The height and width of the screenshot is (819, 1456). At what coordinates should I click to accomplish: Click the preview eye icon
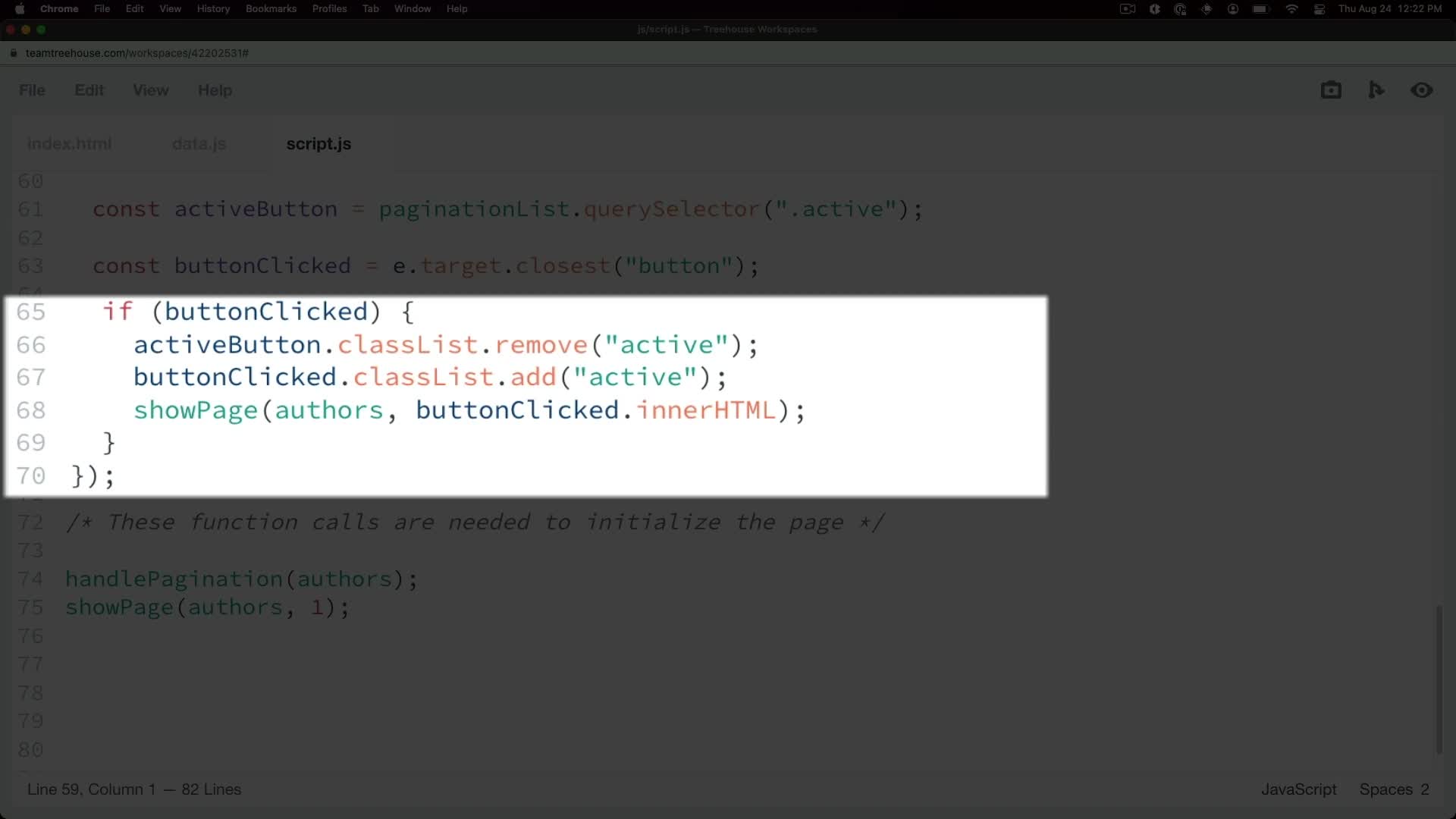coord(1422,90)
